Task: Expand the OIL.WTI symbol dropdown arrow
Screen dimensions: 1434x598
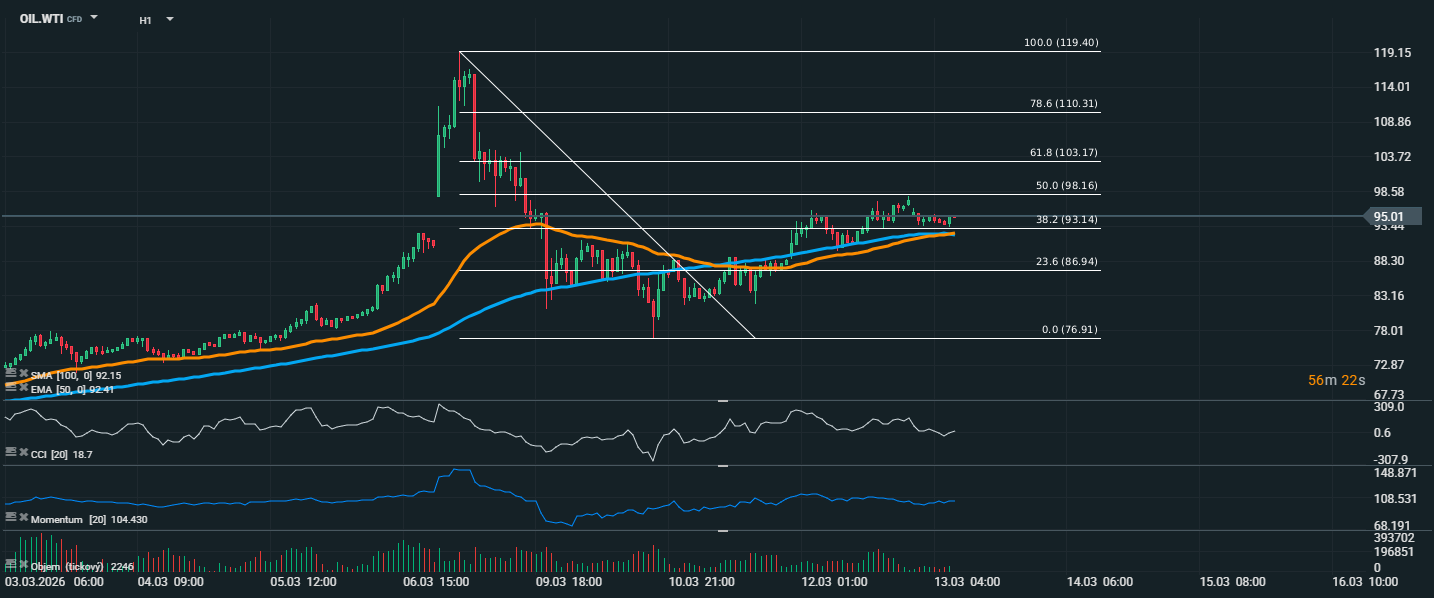Action: (x=94, y=18)
